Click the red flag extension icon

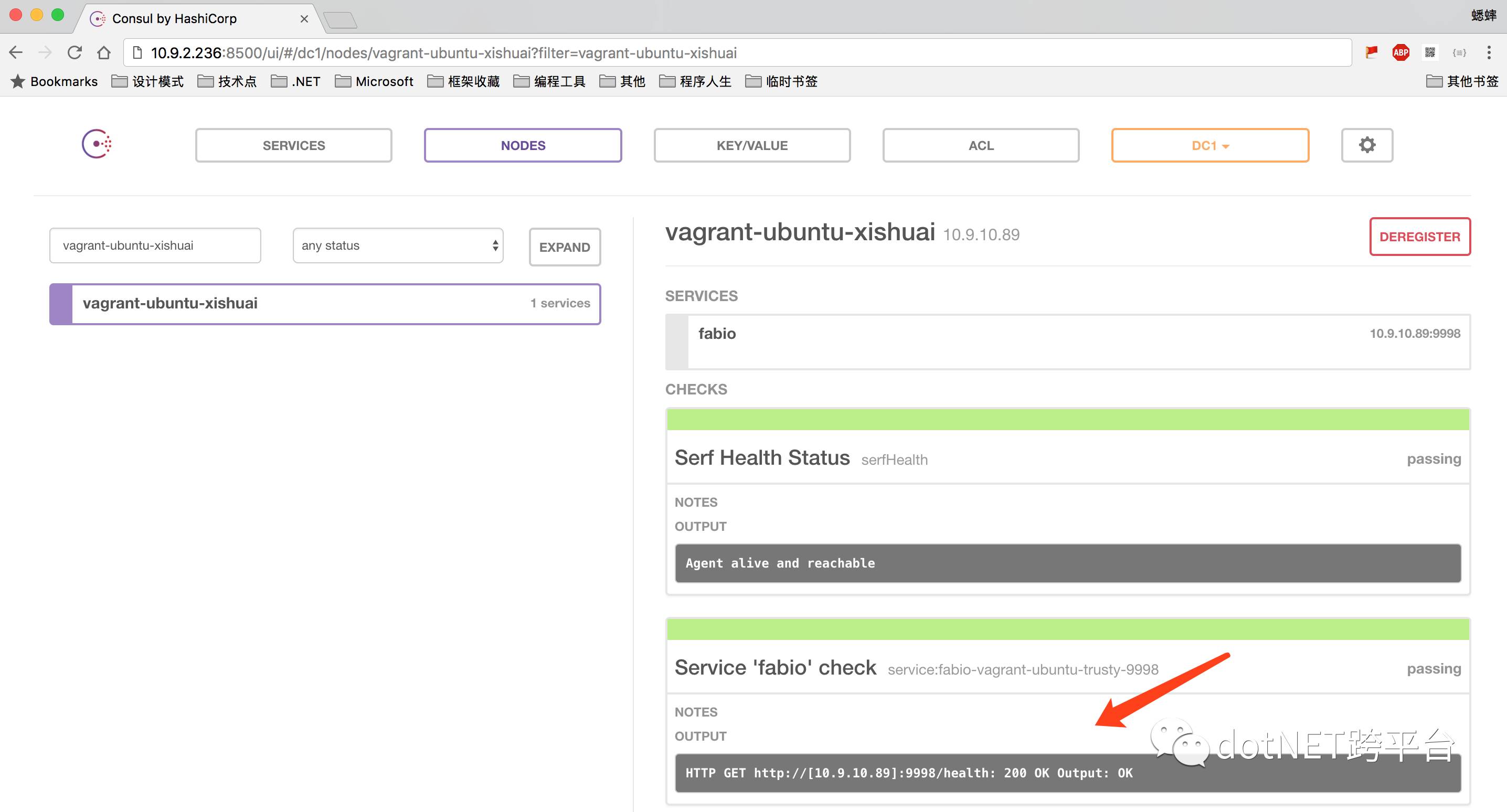point(1371,52)
